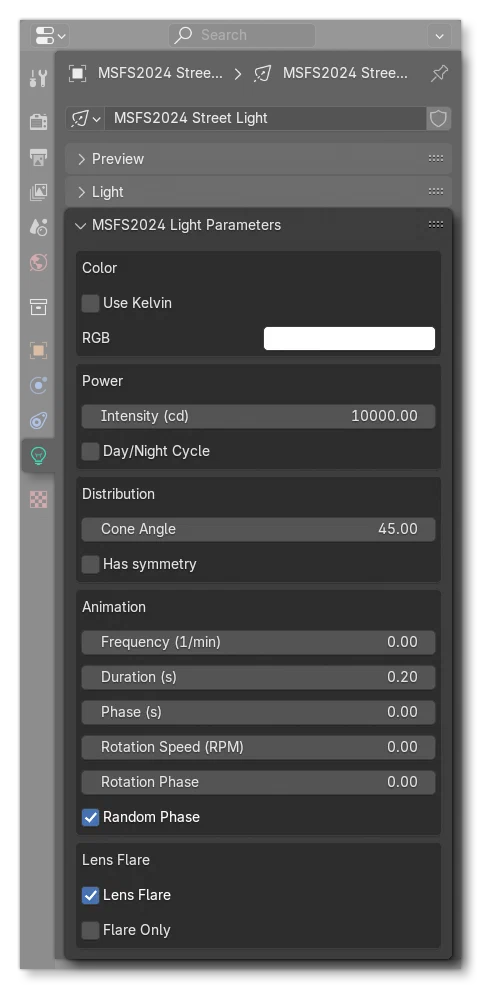Open the Collection properties tab

tap(38, 307)
